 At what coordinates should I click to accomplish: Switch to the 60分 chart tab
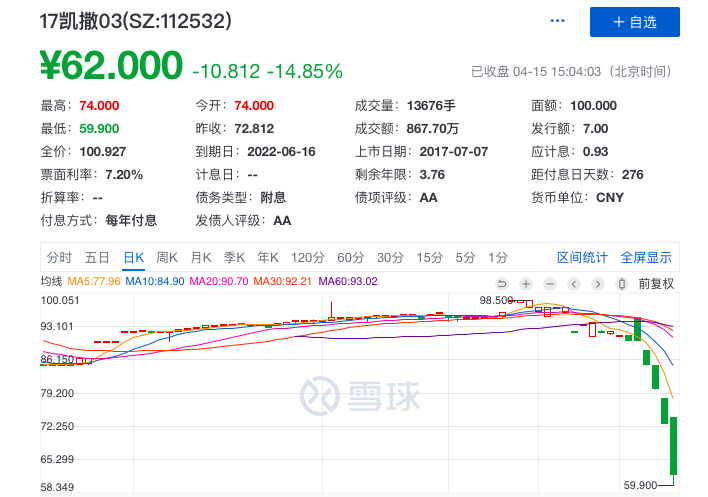(351, 257)
